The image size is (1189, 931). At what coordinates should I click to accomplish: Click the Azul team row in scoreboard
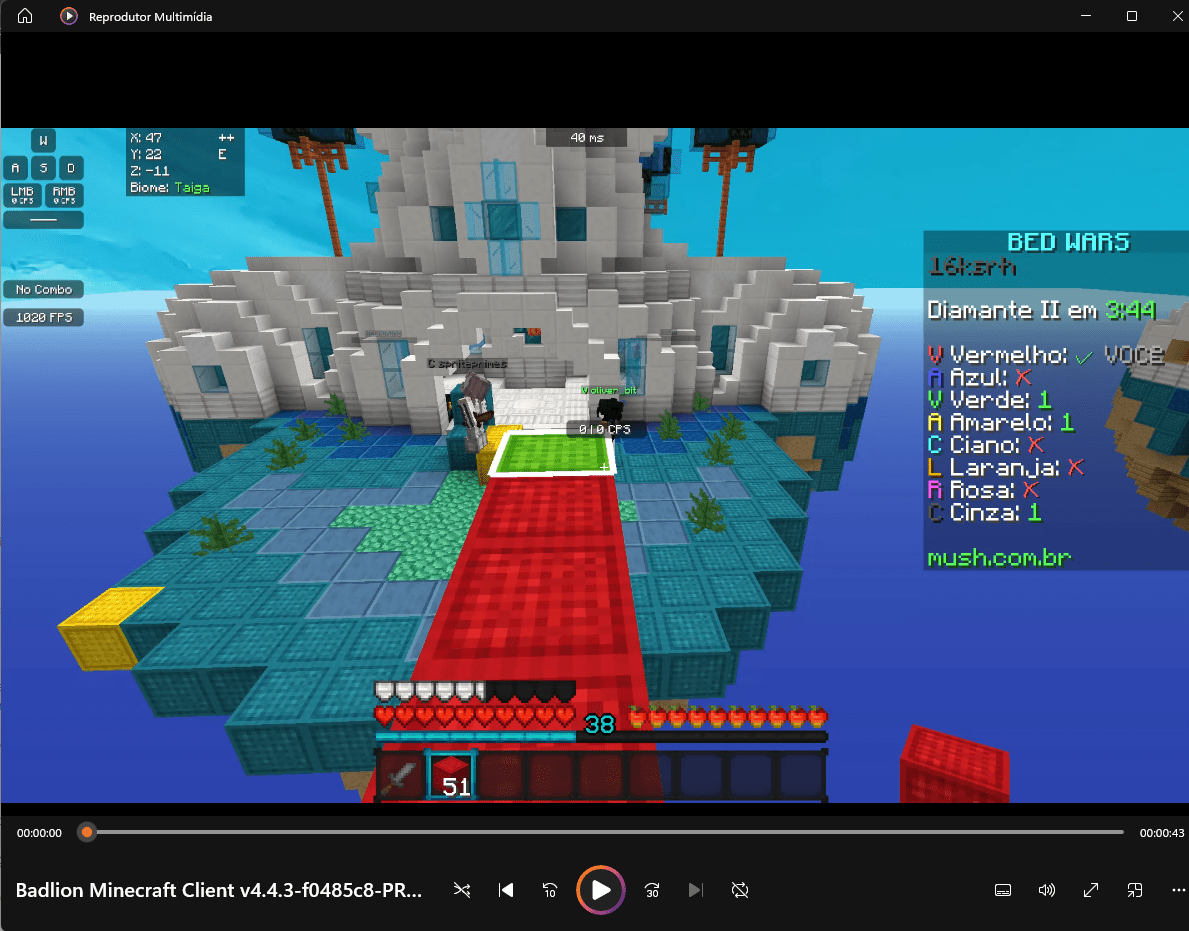pos(980,377)
